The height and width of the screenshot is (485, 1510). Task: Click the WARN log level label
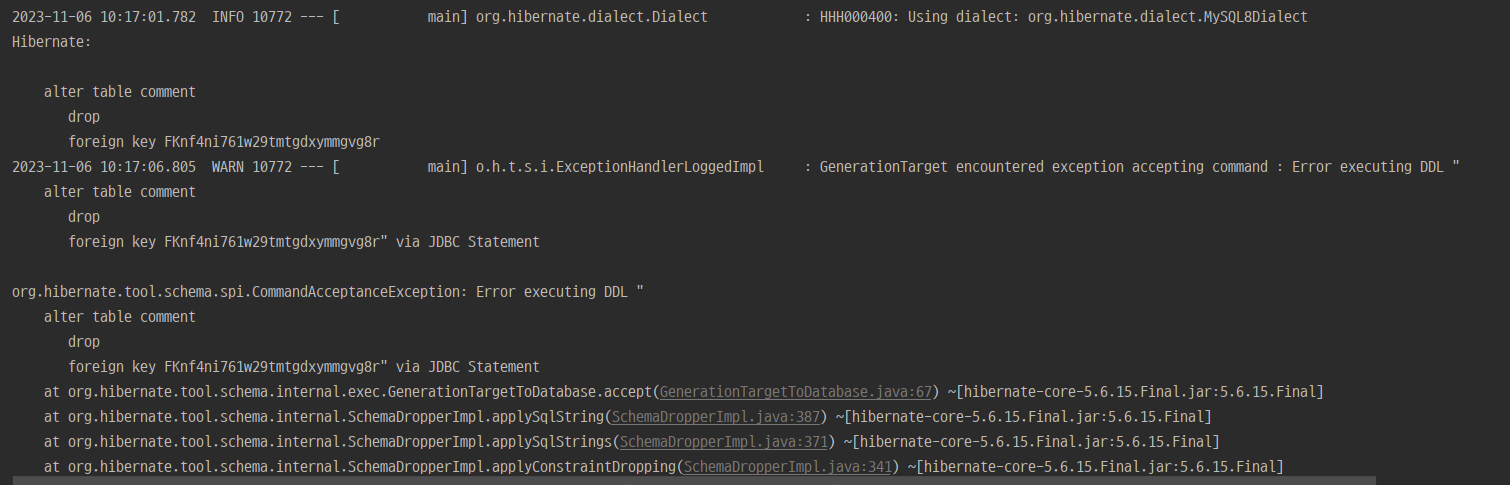click(228, 167)
